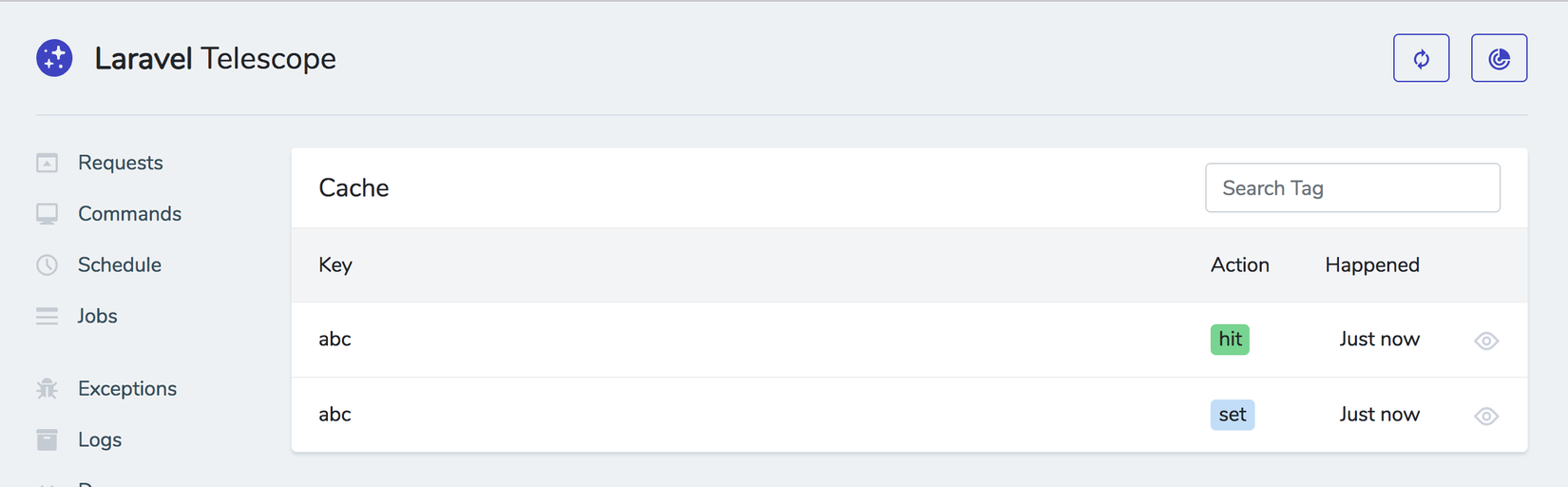1568x487 pixels.
Task: Click the Logs archive icon
Action: click(47, 439)
